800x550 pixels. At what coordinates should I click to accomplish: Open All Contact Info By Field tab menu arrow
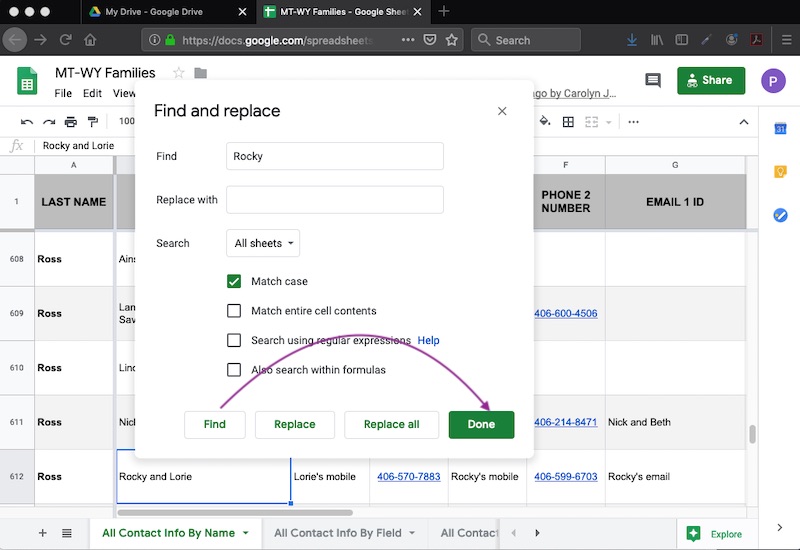tap(412, 533)
